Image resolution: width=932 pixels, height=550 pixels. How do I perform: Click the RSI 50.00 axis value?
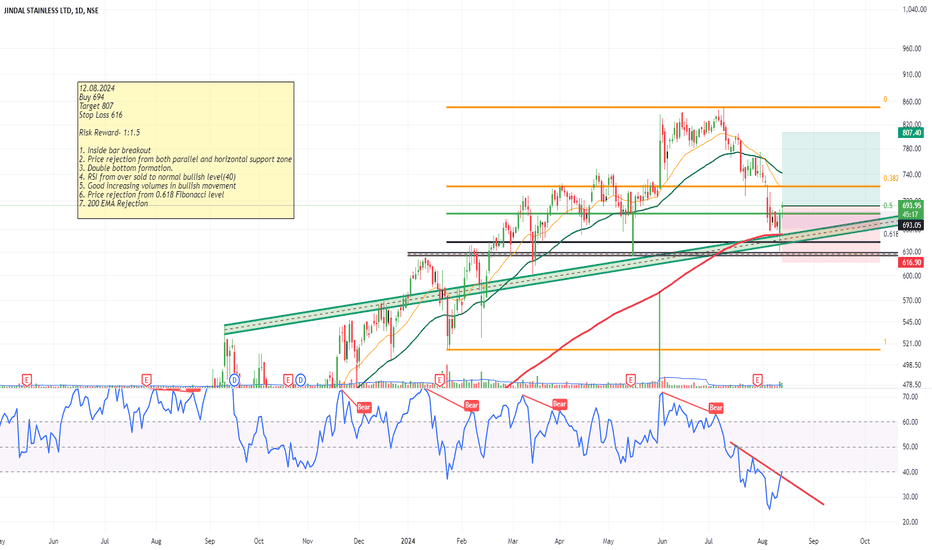click(x=910, y=447)
